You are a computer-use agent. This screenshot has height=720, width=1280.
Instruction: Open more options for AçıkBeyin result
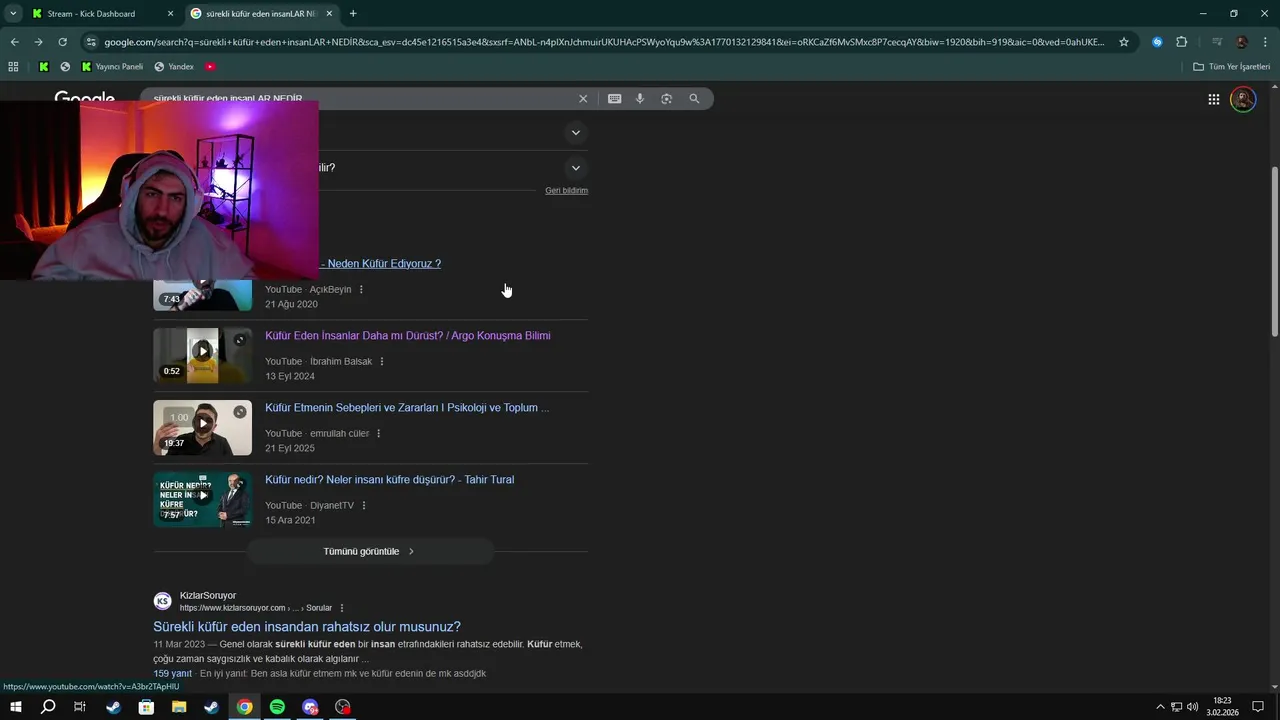click(361, 290)
